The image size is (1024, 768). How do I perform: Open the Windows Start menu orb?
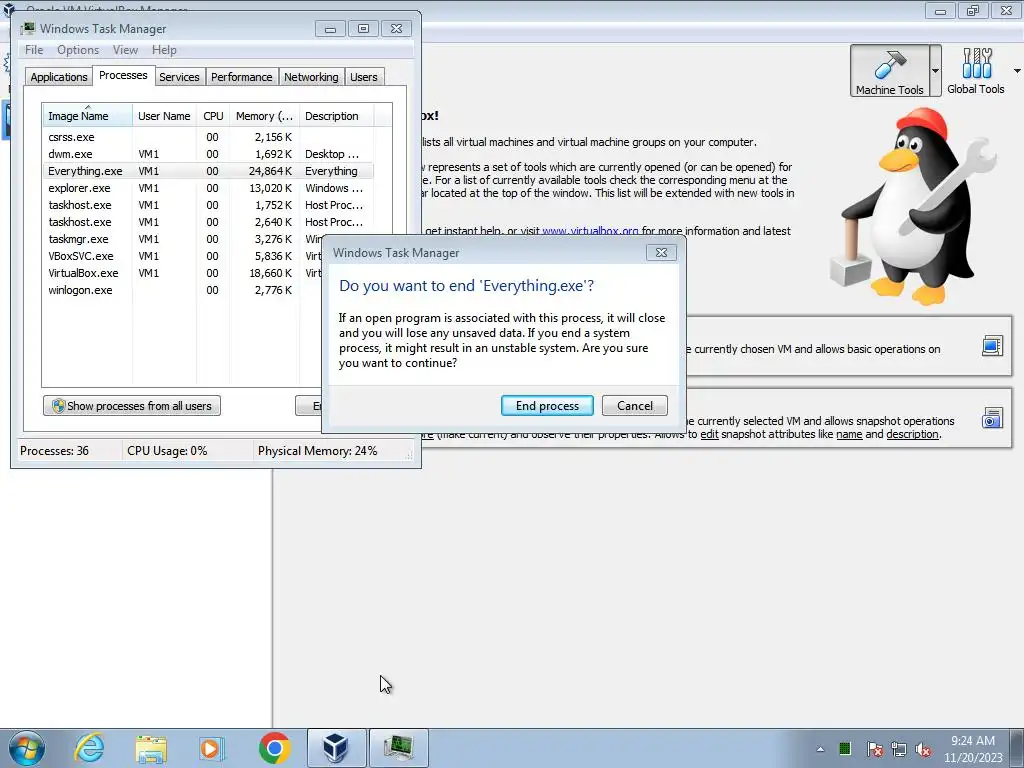(27, 748)
